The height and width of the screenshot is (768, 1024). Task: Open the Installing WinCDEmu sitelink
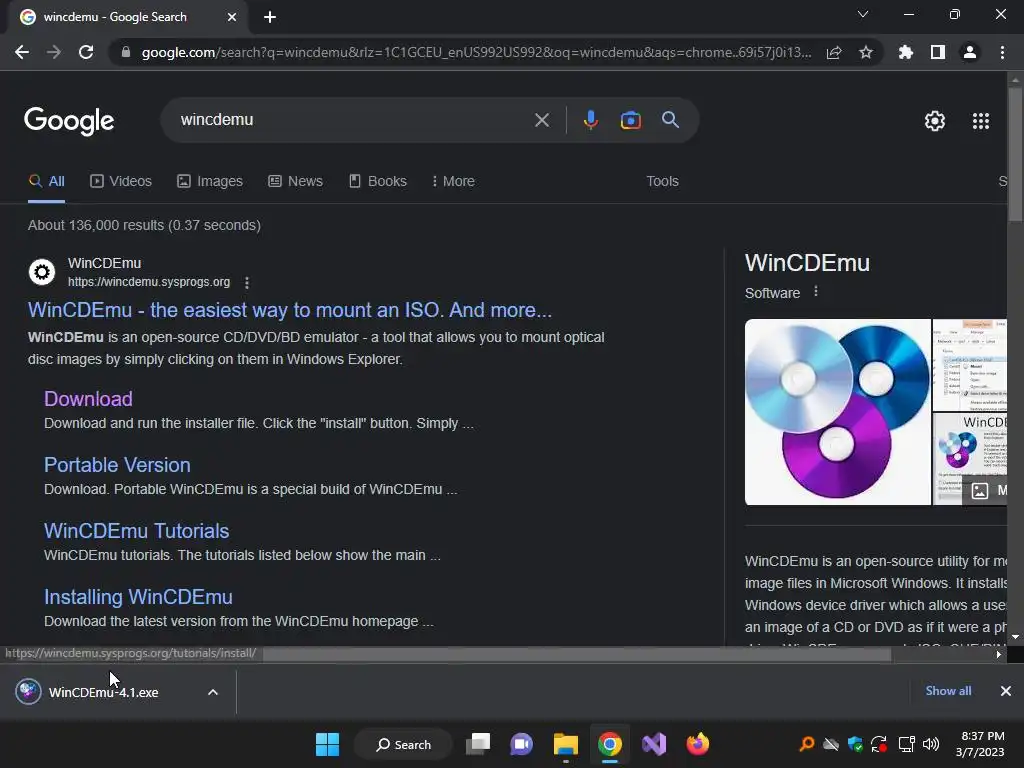(x=138, y=597)
